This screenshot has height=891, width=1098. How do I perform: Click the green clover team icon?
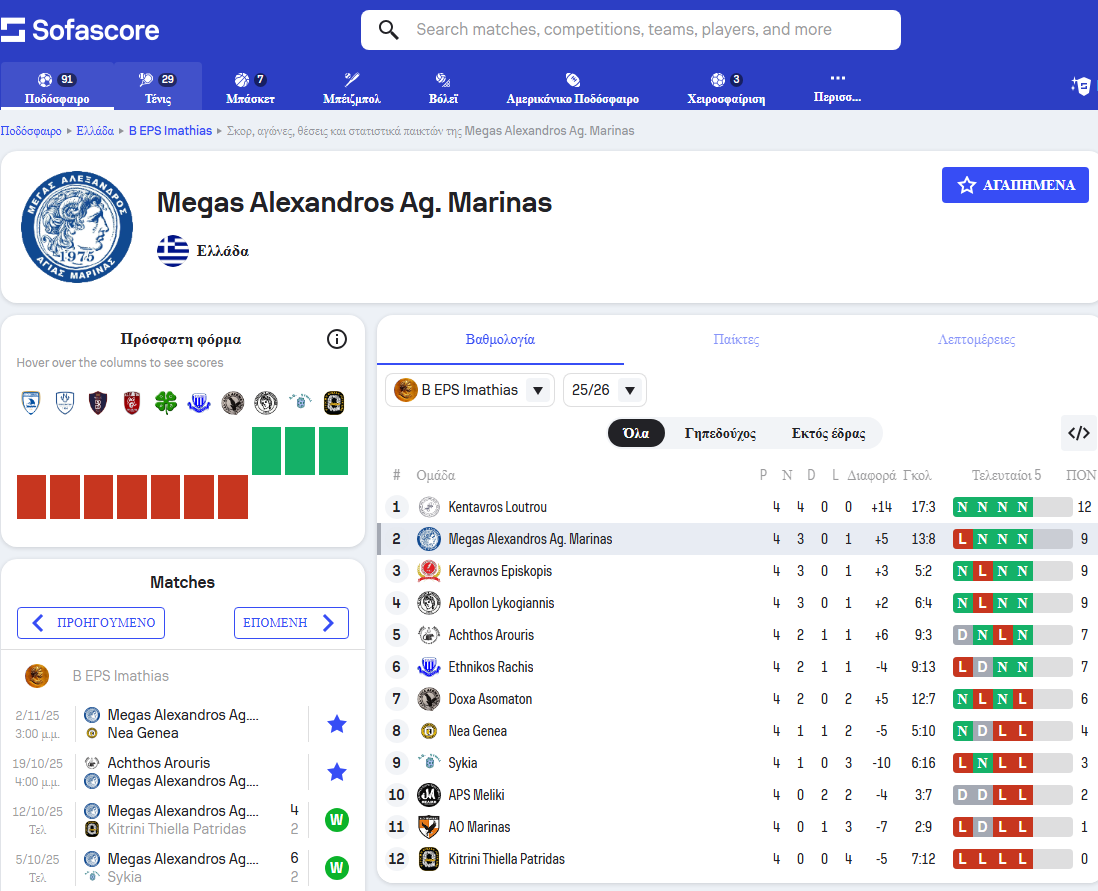166,403
